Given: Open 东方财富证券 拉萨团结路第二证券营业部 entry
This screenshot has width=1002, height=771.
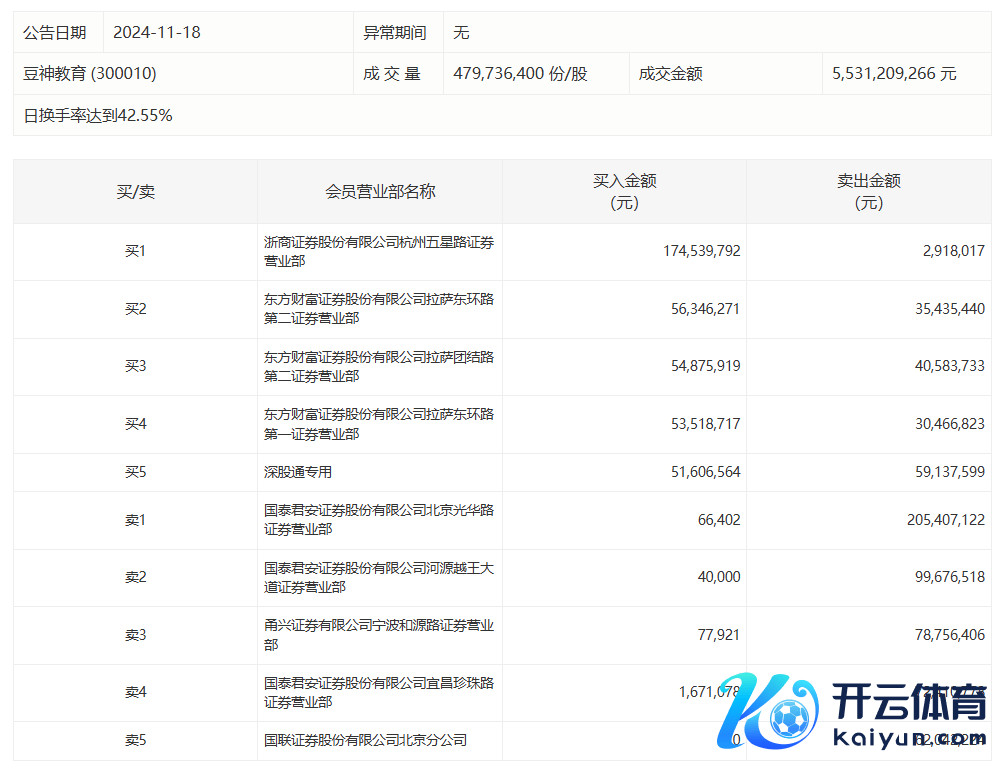Looking at the screenshot, I should point(379,366).
